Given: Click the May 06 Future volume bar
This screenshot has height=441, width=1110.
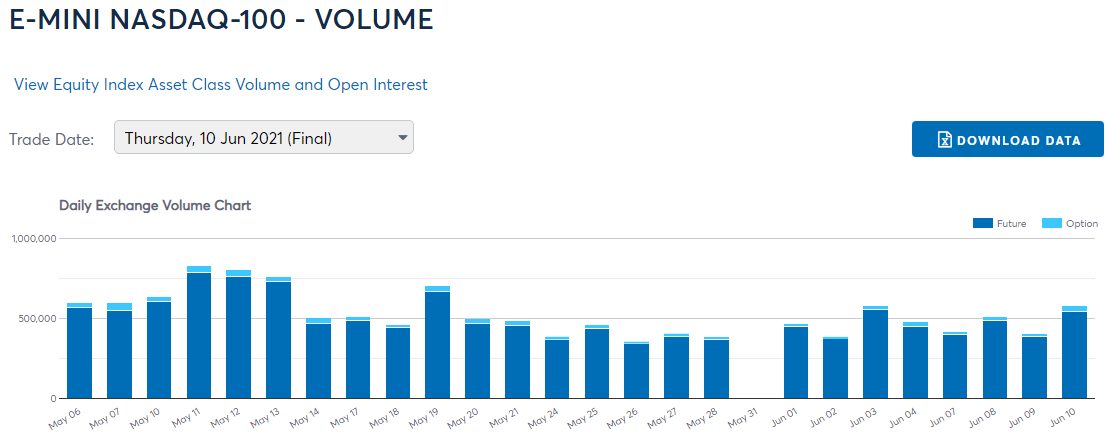Looking at the screenshot, I should pos(79,353).
